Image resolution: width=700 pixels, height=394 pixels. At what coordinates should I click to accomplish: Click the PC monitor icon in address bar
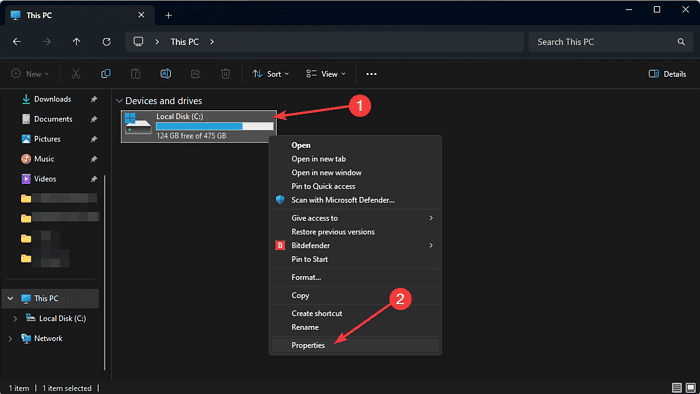138,41
